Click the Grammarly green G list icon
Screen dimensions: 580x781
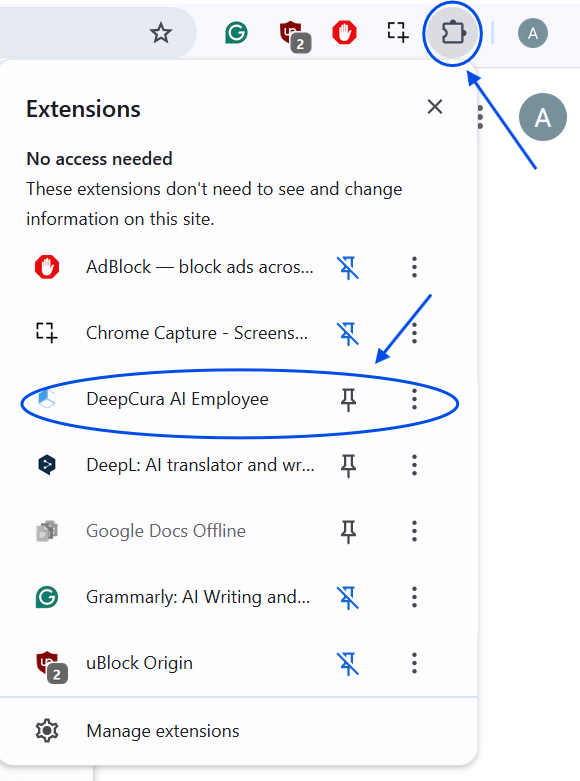tap(47, 597)
